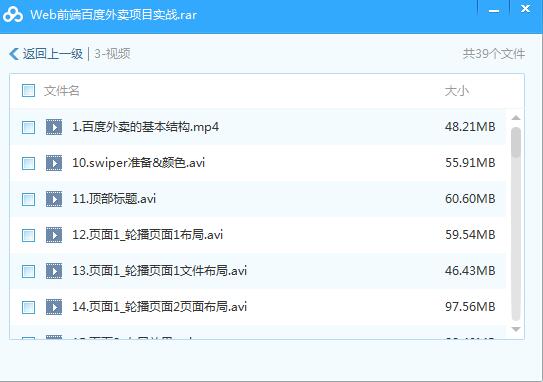This screenshot has height=382, width=543.
Task: Click the 大小 column header
Action: click(457, 91)
